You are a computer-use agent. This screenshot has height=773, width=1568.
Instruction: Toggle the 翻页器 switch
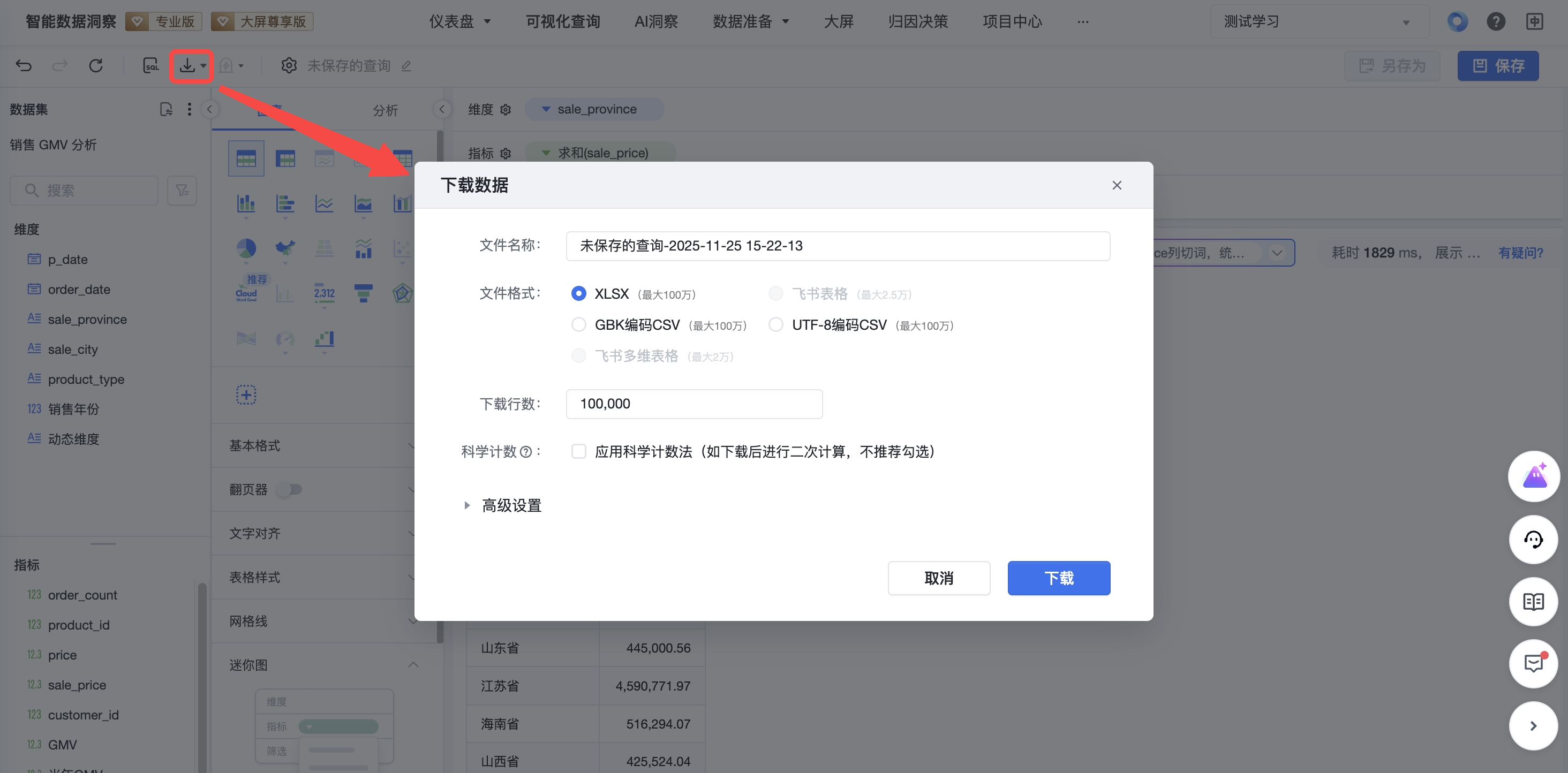[x=290, y=489]
